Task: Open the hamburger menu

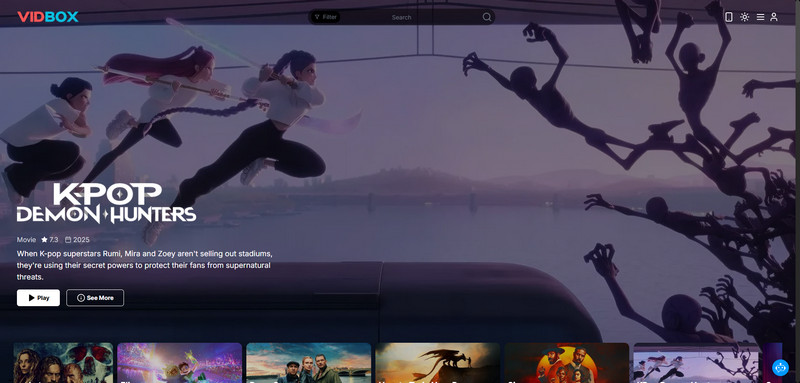Action: 760,17
